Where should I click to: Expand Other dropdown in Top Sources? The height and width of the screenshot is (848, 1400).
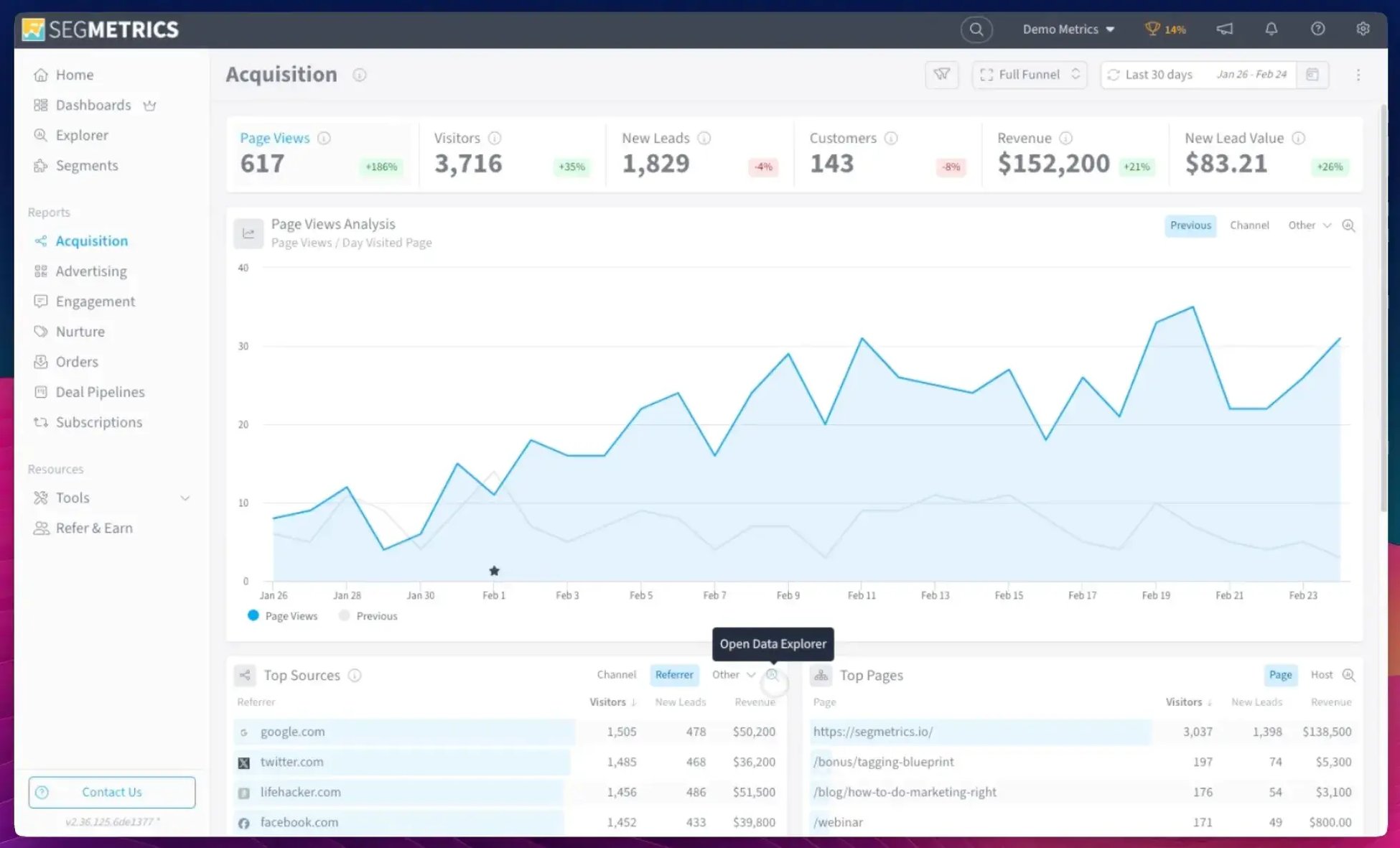click(733, 675)
